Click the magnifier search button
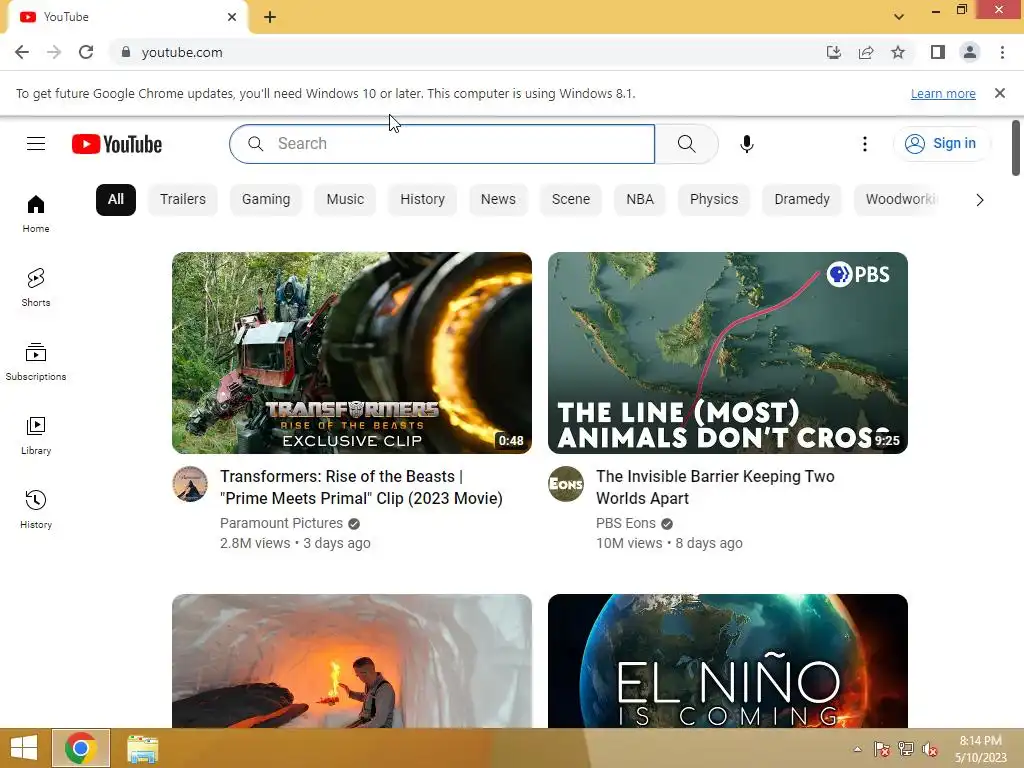Screen dimensions: 1024x768 coord(686,144)
